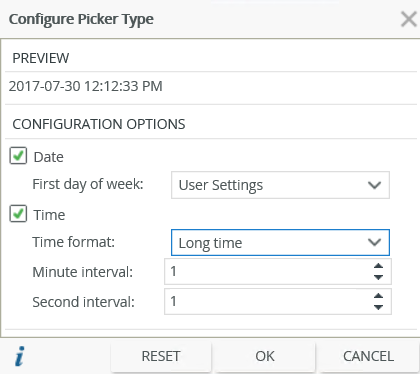Select the preview date-time text
The image size is (420, 374).
point(86,86)
